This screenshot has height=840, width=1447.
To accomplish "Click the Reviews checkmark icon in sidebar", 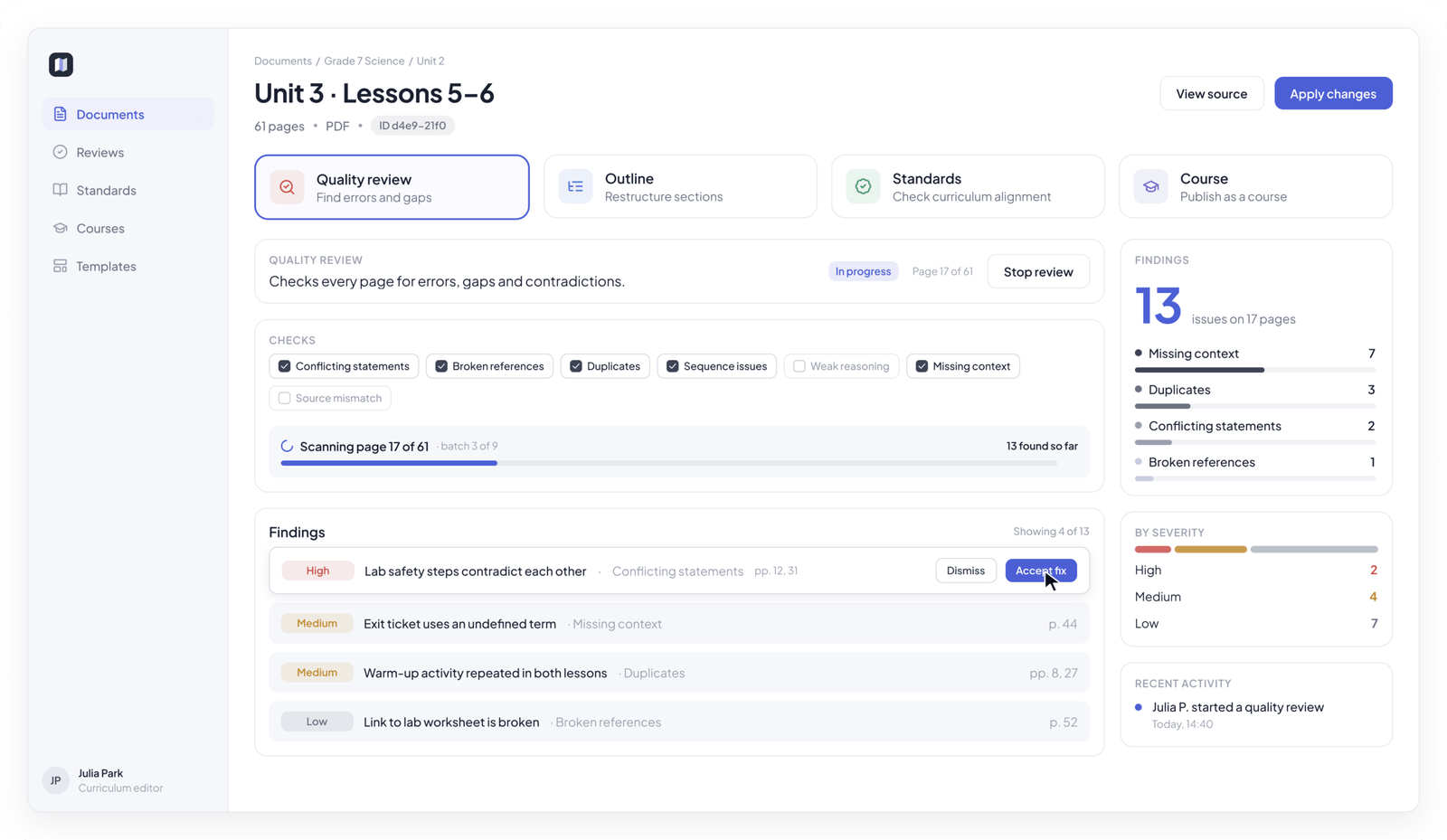I will [60, 152].
